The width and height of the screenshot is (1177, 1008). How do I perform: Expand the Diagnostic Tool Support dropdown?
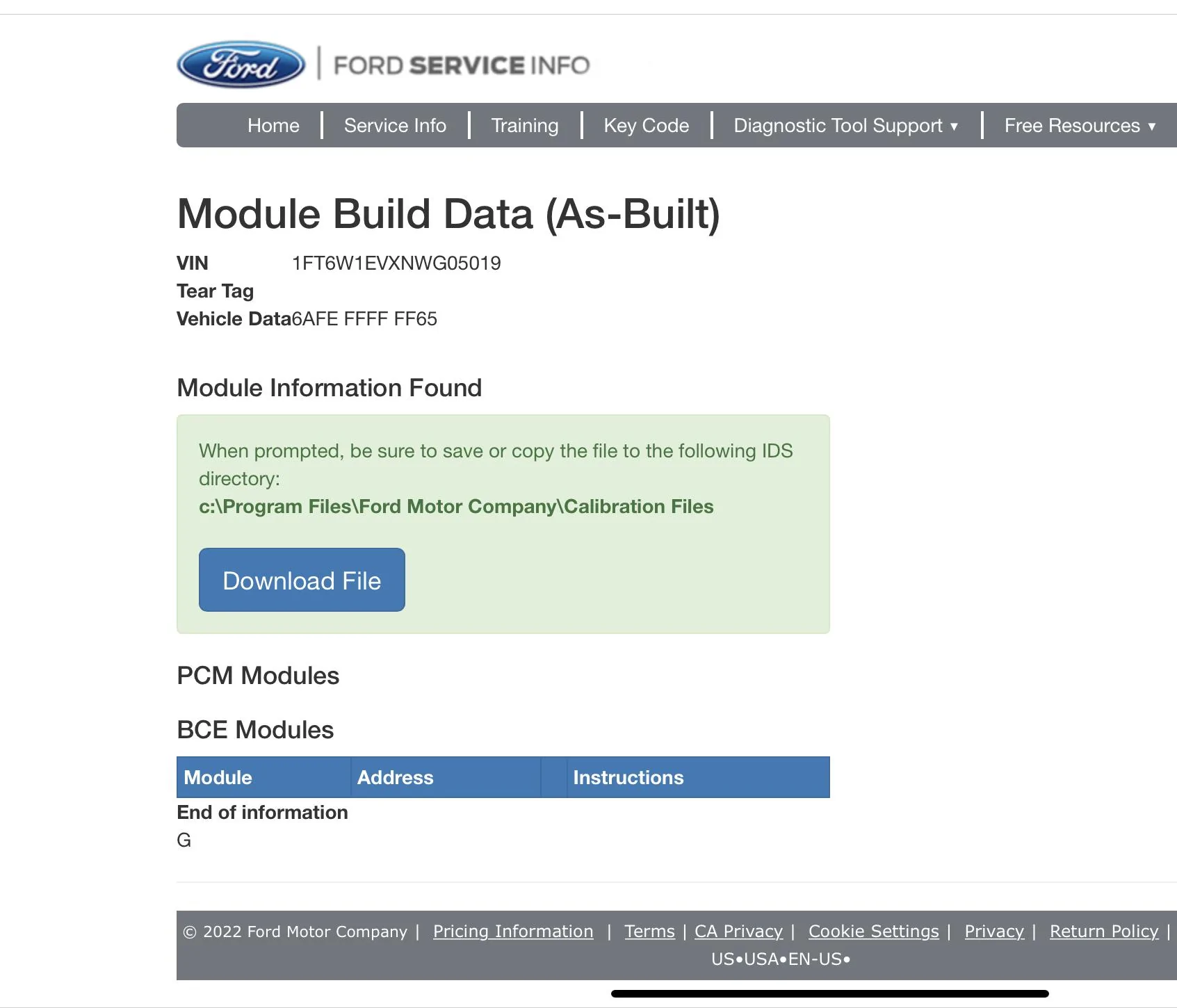point(845,126)
